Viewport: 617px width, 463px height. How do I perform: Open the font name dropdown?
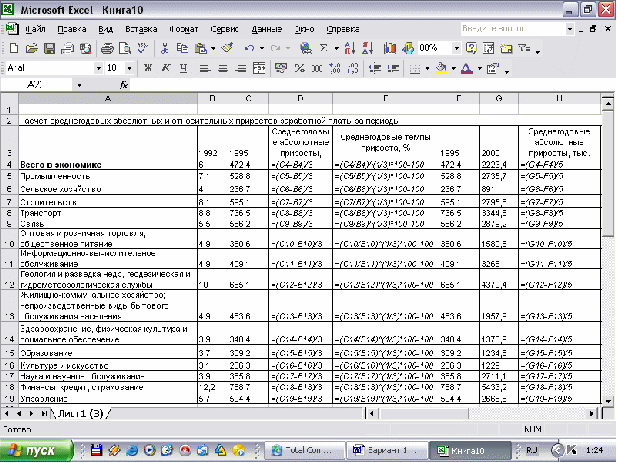98,68
